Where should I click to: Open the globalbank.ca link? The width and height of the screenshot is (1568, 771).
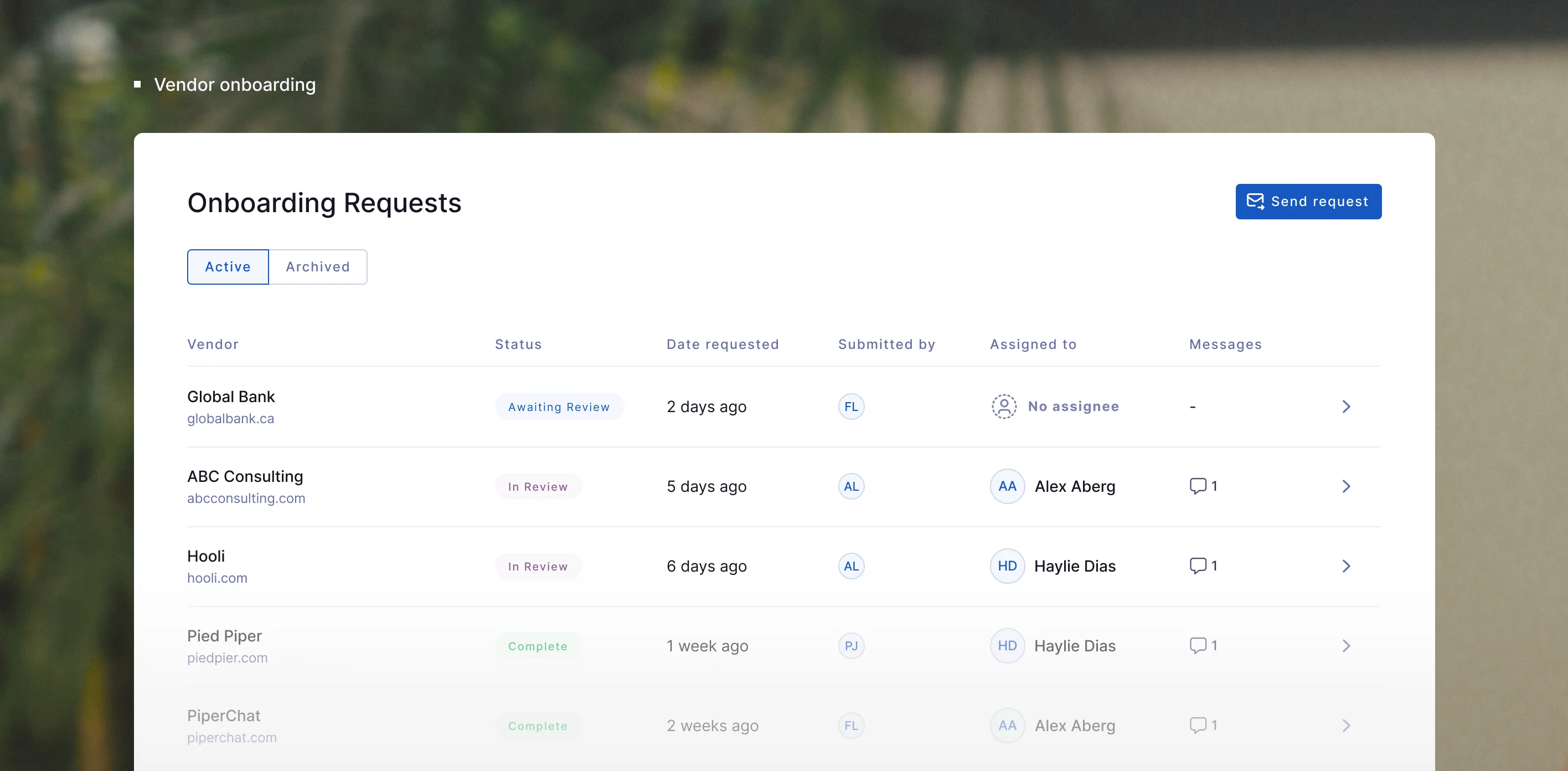231,418
